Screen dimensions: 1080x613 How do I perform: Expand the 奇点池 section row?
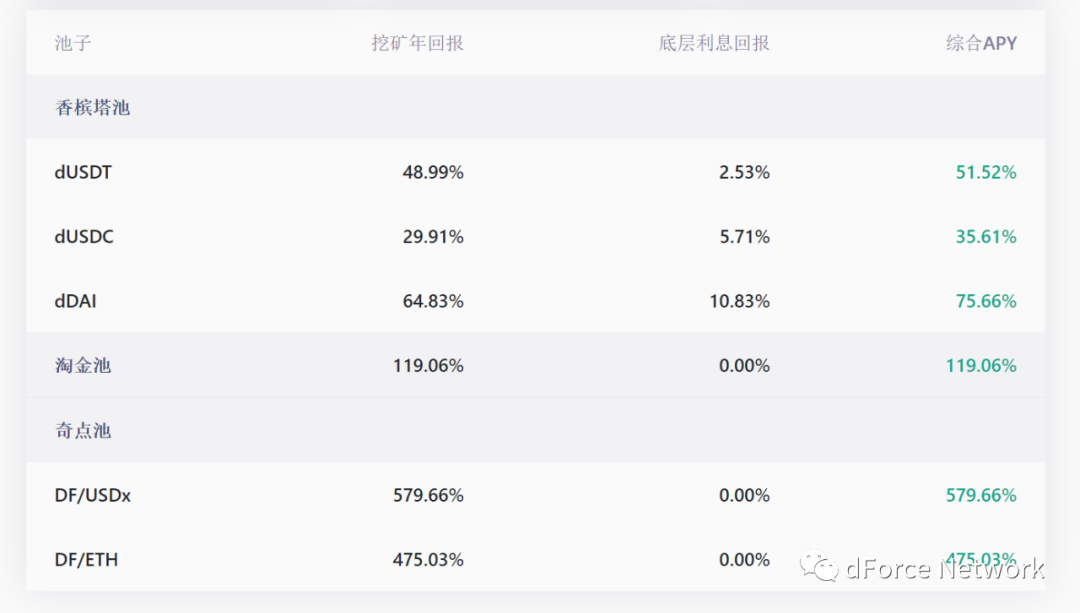[535, 430]
